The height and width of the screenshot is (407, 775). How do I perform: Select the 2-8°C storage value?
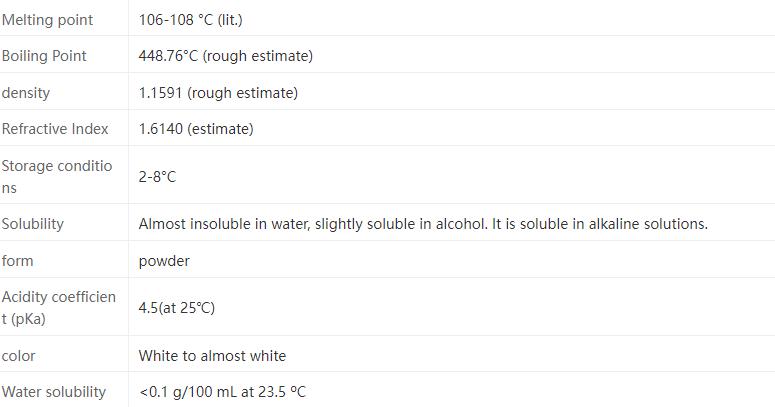tap(157, 177)
